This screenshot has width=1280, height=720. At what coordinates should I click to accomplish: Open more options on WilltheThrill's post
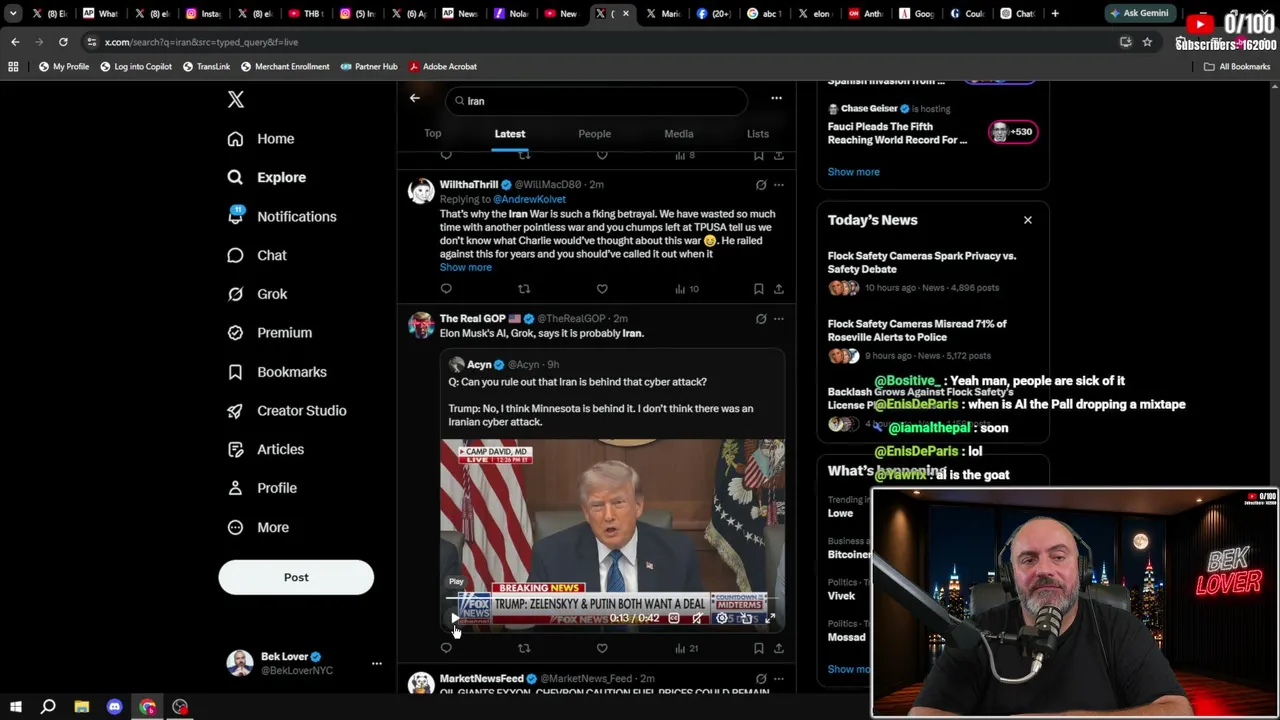(779, 185)
